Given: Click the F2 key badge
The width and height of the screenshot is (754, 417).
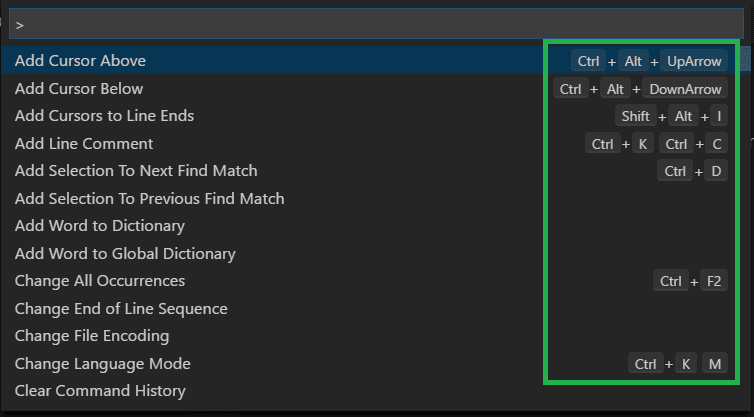Looking at the screenshot, I should coord(714,281).
